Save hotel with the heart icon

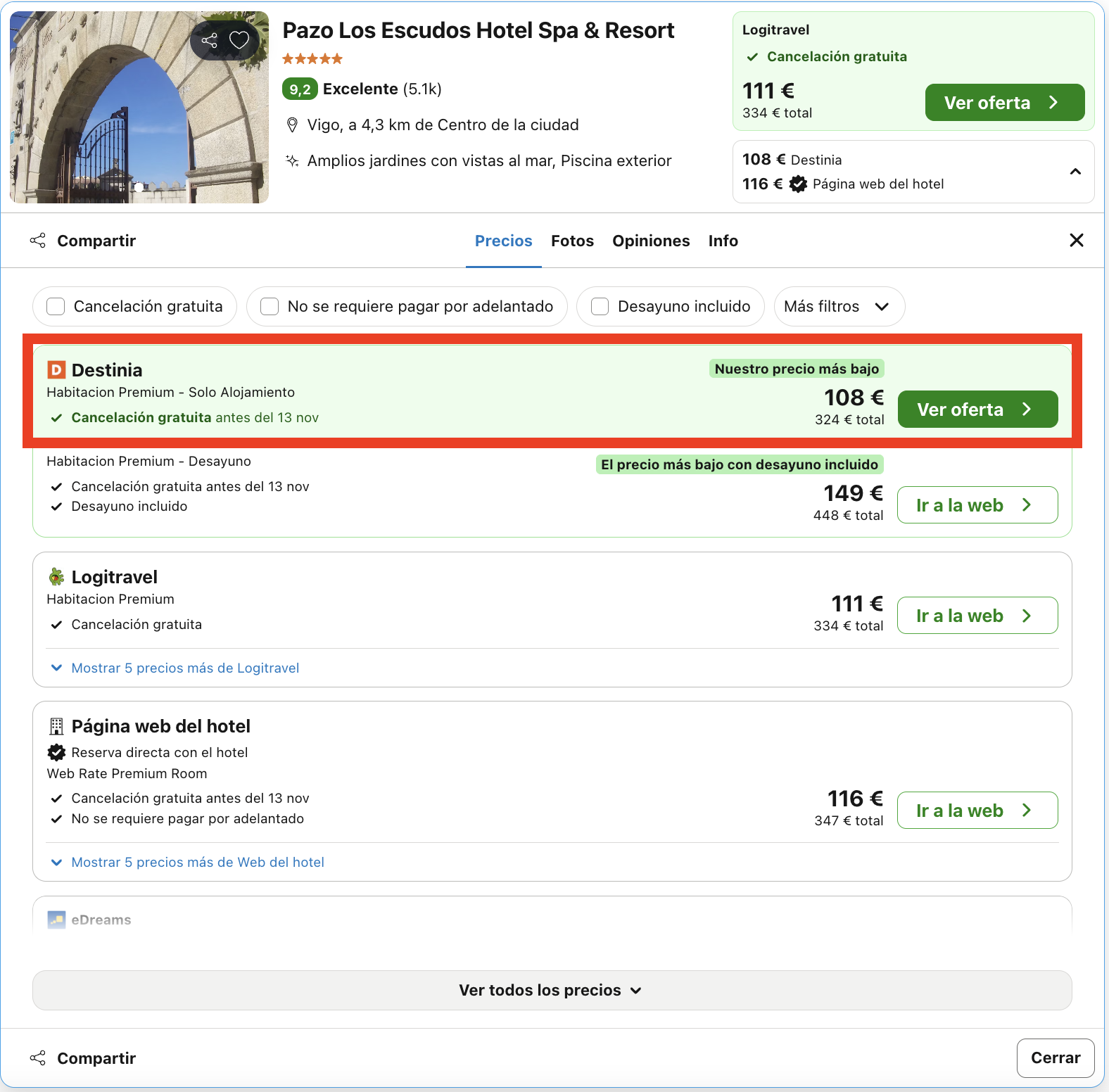pyautogui.click(x=239, y=40)
